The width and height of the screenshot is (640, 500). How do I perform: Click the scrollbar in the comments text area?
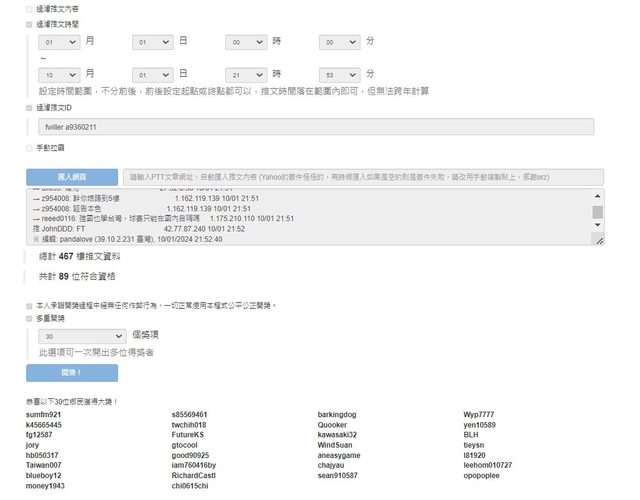pyautogui.click(x=598, y=213)
